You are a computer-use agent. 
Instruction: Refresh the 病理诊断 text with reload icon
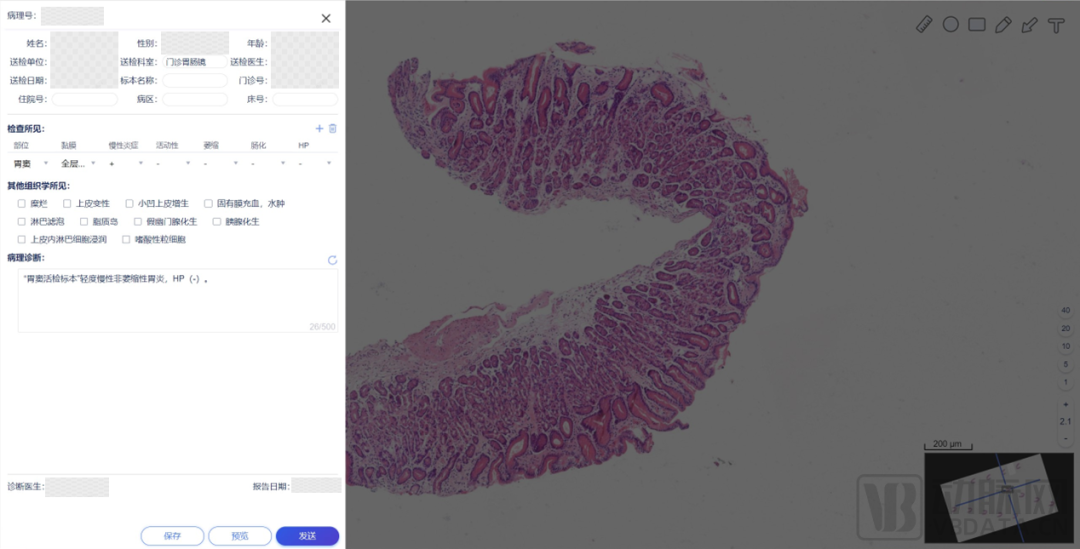(332, 261)
